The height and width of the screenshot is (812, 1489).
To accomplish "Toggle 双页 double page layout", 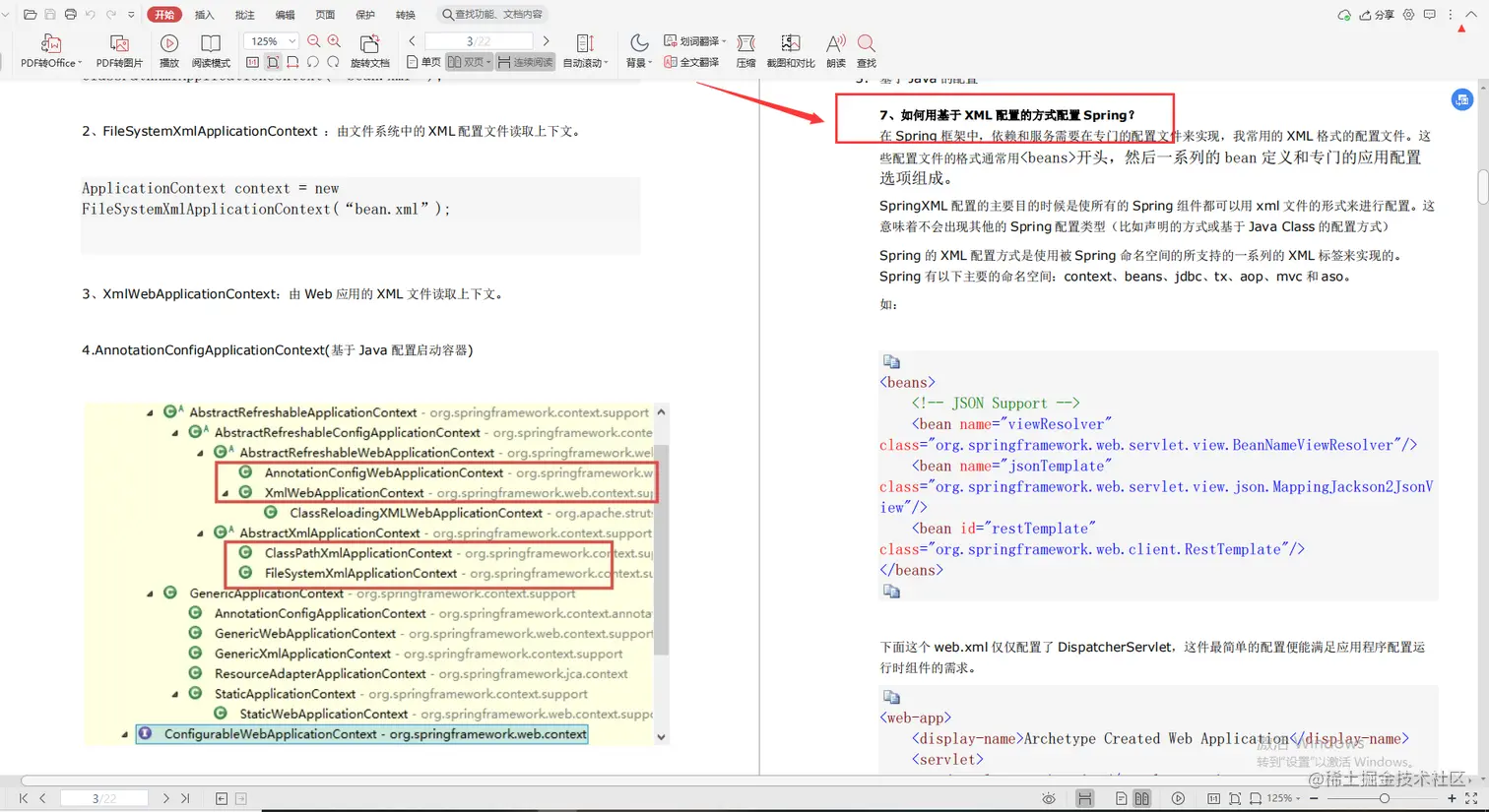I will (x=469, y=62).
